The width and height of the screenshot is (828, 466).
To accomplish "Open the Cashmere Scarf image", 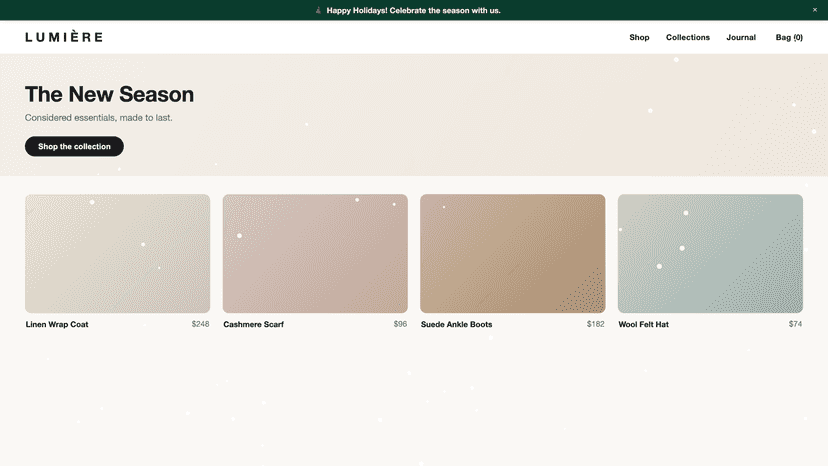I will pyautogui.click(x=315, y=254).
